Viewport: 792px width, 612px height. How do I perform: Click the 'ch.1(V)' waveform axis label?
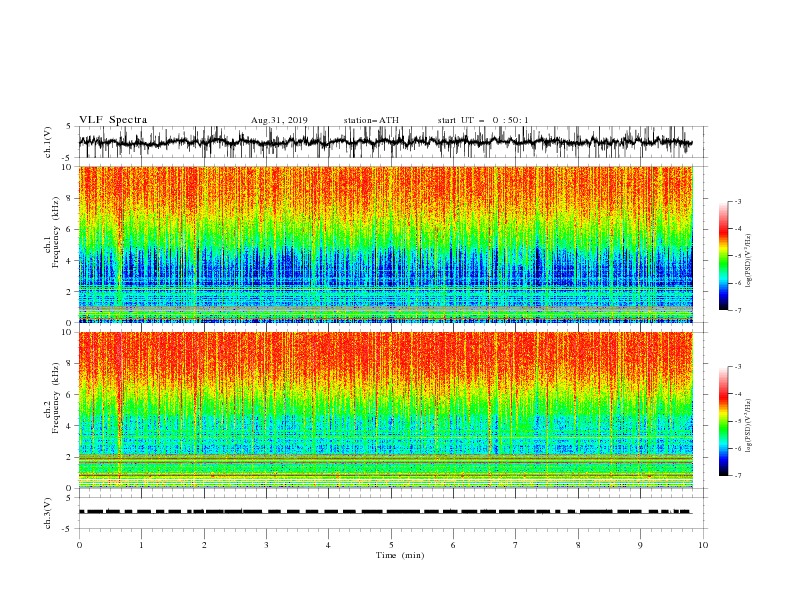[48, 142]
